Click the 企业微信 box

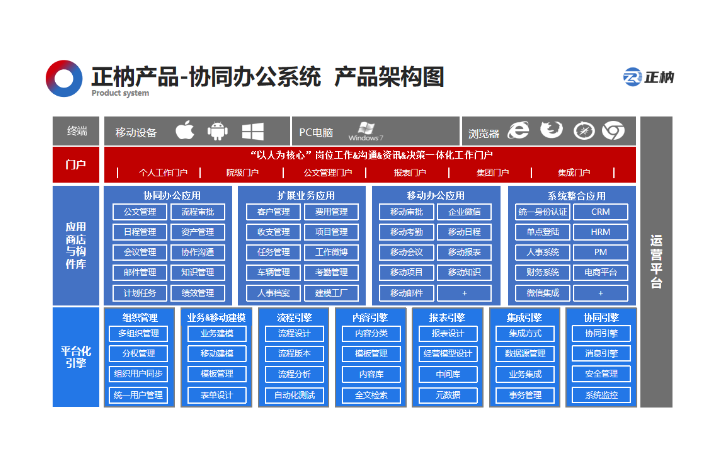point(464,212)
